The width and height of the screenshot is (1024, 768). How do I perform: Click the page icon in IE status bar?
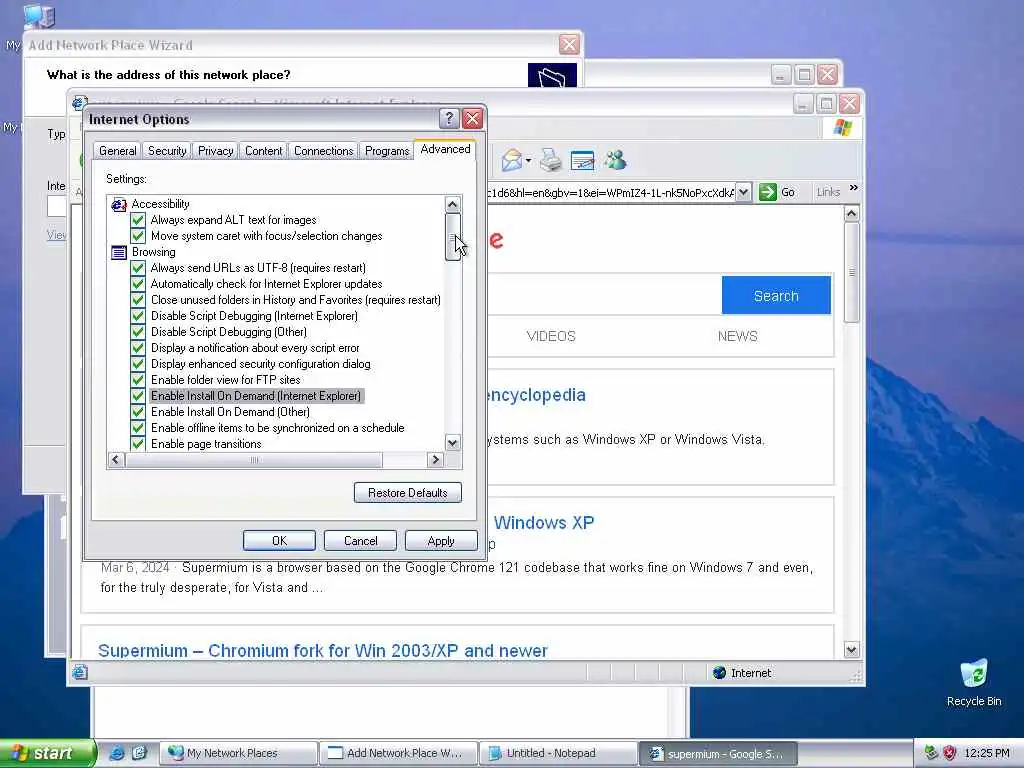(x=80, y=672)
